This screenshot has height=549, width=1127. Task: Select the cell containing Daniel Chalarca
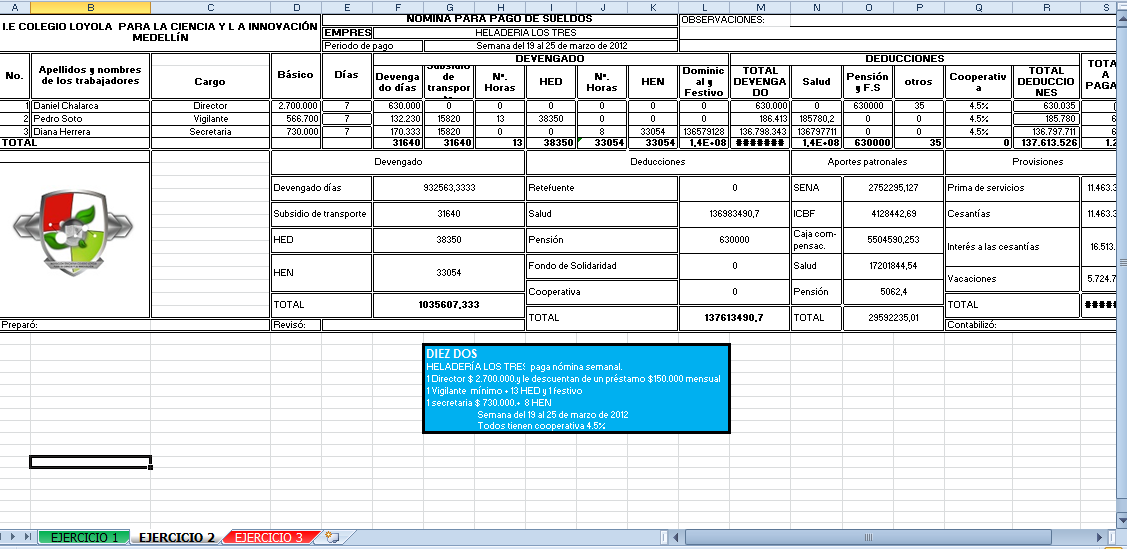click(90, 105)
